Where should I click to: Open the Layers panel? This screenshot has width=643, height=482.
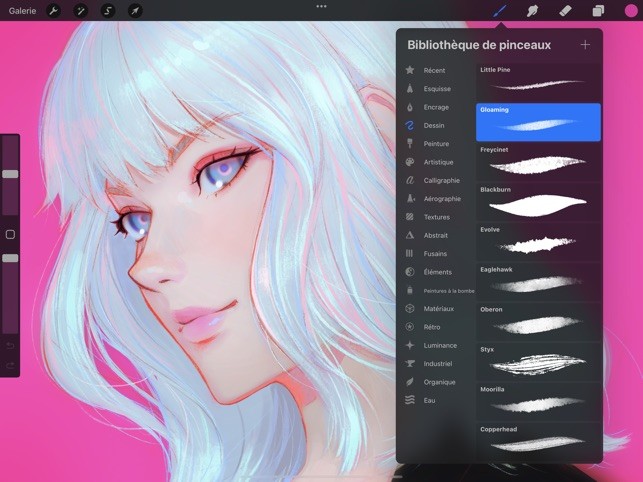coord(598,11)
